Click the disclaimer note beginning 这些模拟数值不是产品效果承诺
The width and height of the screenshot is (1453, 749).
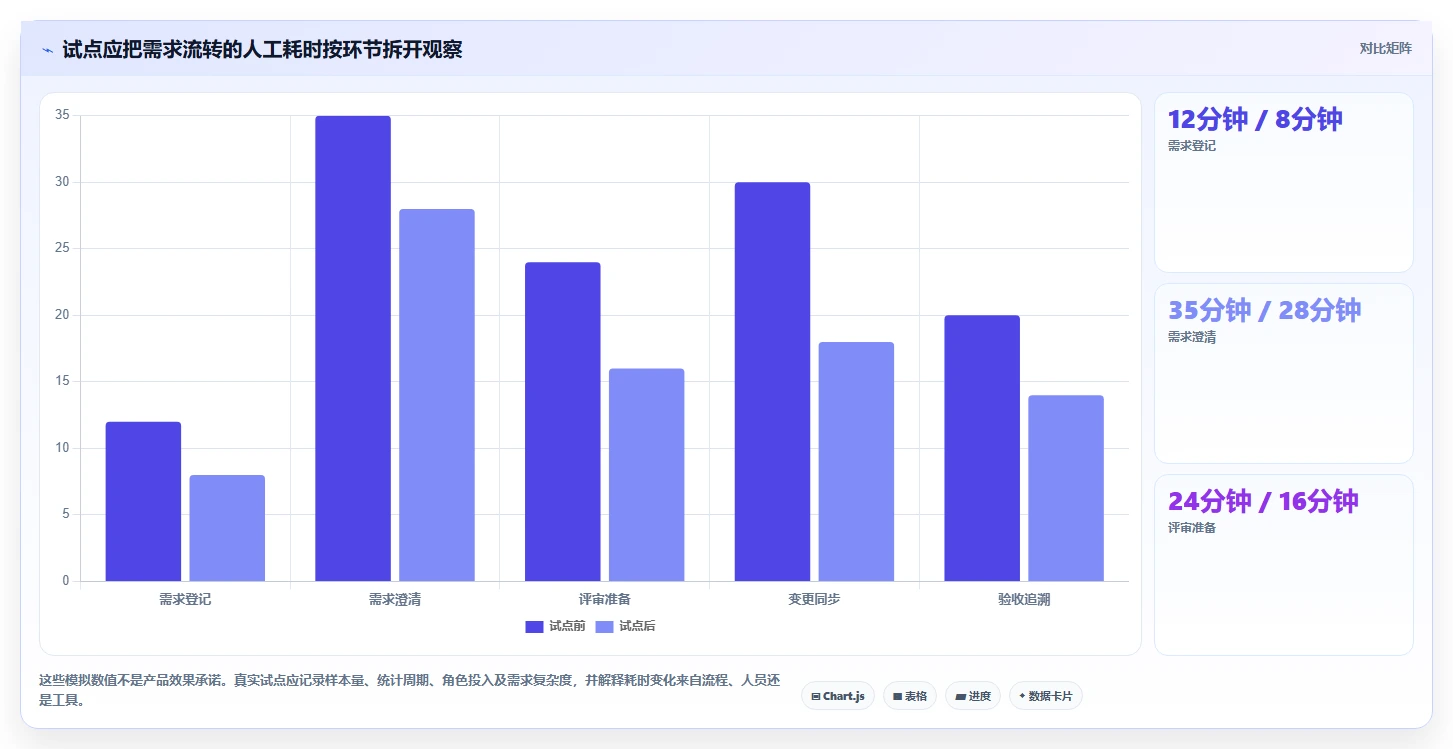pos(409,690)
